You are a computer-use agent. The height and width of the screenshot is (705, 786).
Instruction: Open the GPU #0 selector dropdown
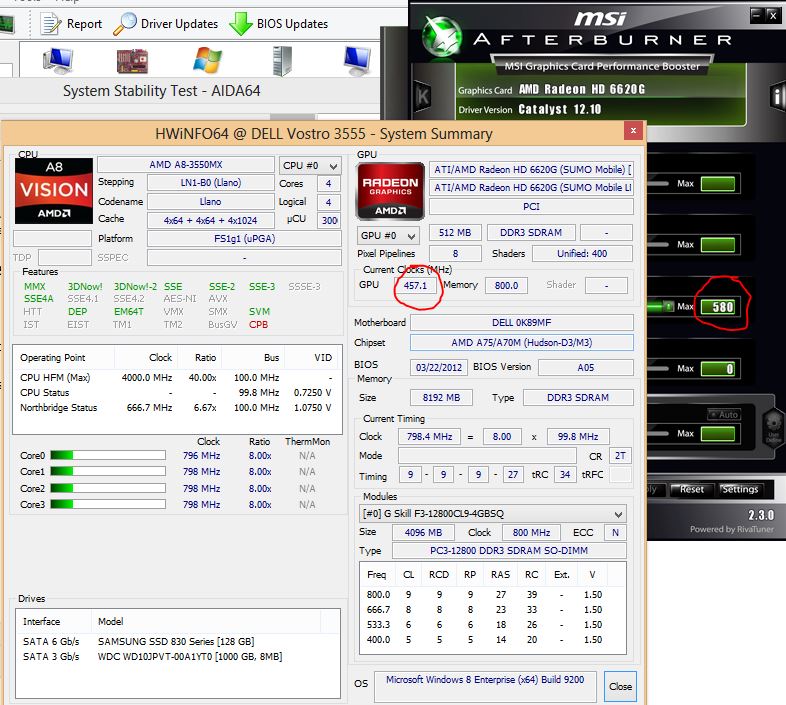(387, 235)
